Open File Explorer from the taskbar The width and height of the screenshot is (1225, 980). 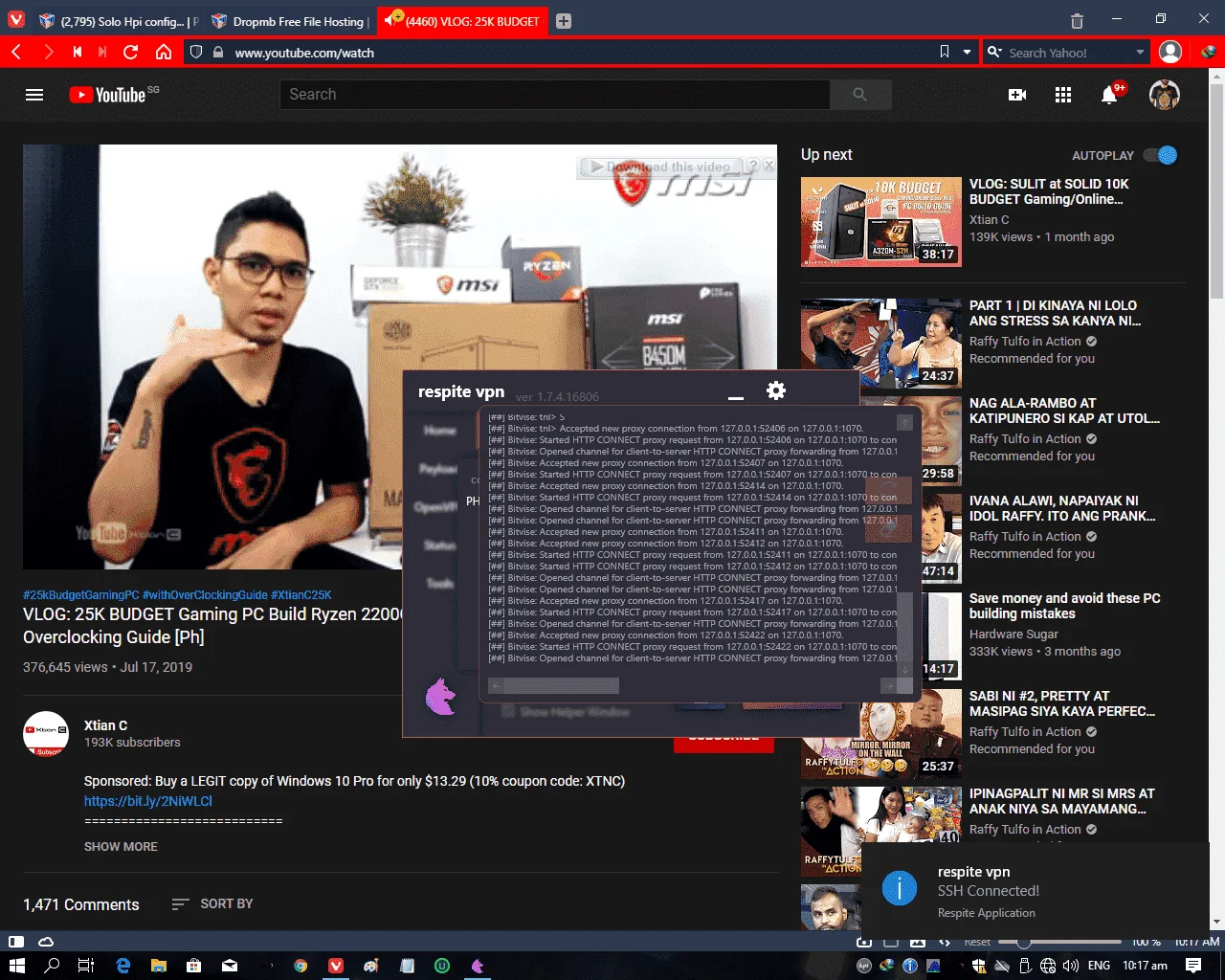[158, 966]
